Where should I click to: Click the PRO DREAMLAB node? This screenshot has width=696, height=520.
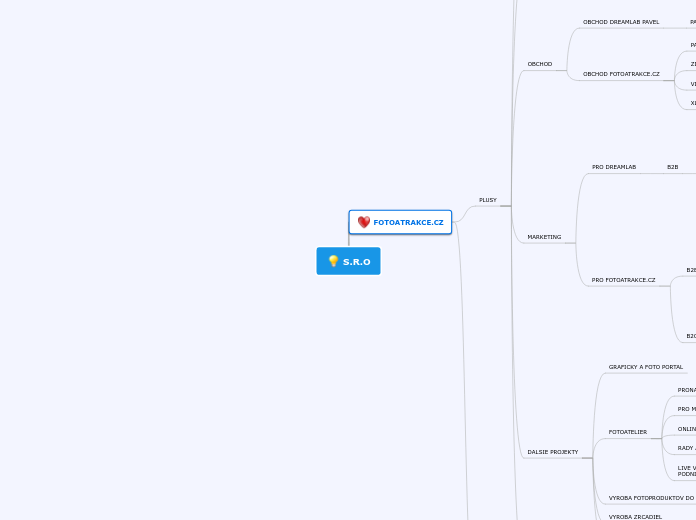614,167
